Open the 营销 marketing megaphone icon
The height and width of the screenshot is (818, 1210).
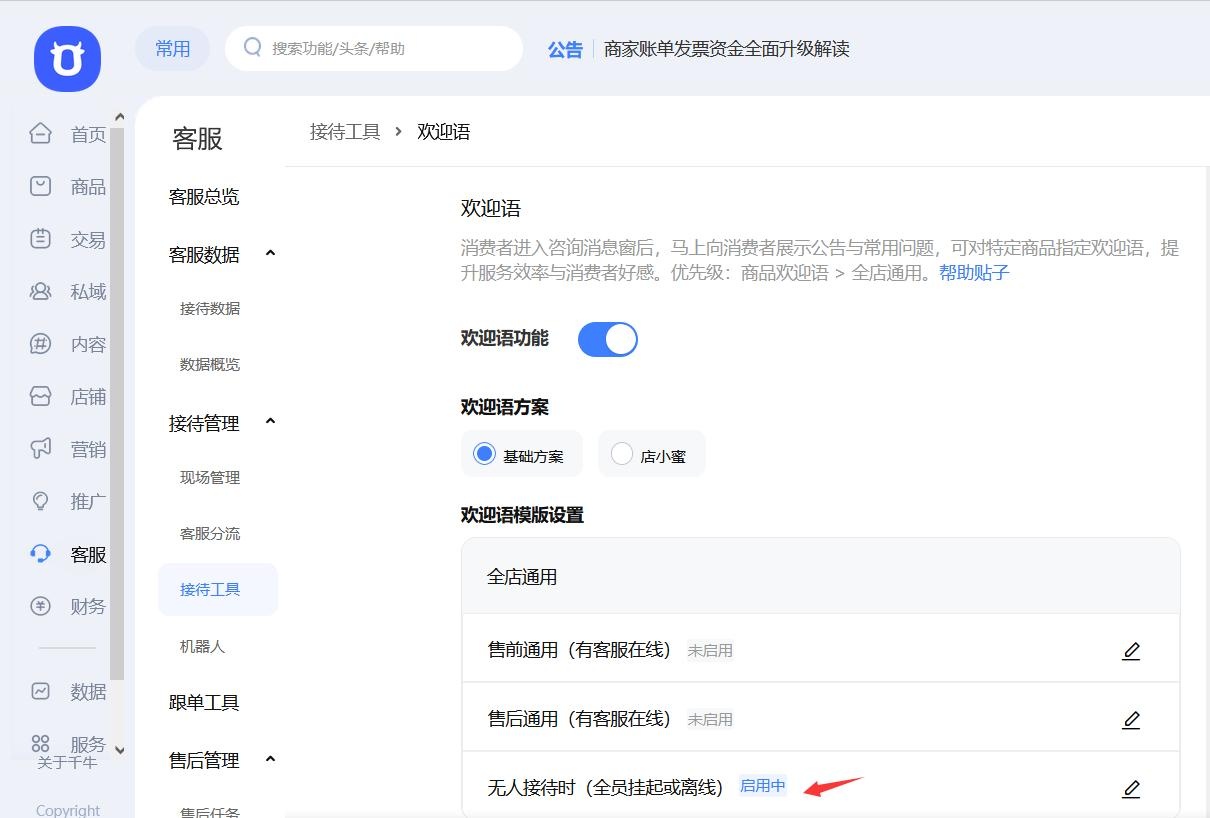click(40, 449)
